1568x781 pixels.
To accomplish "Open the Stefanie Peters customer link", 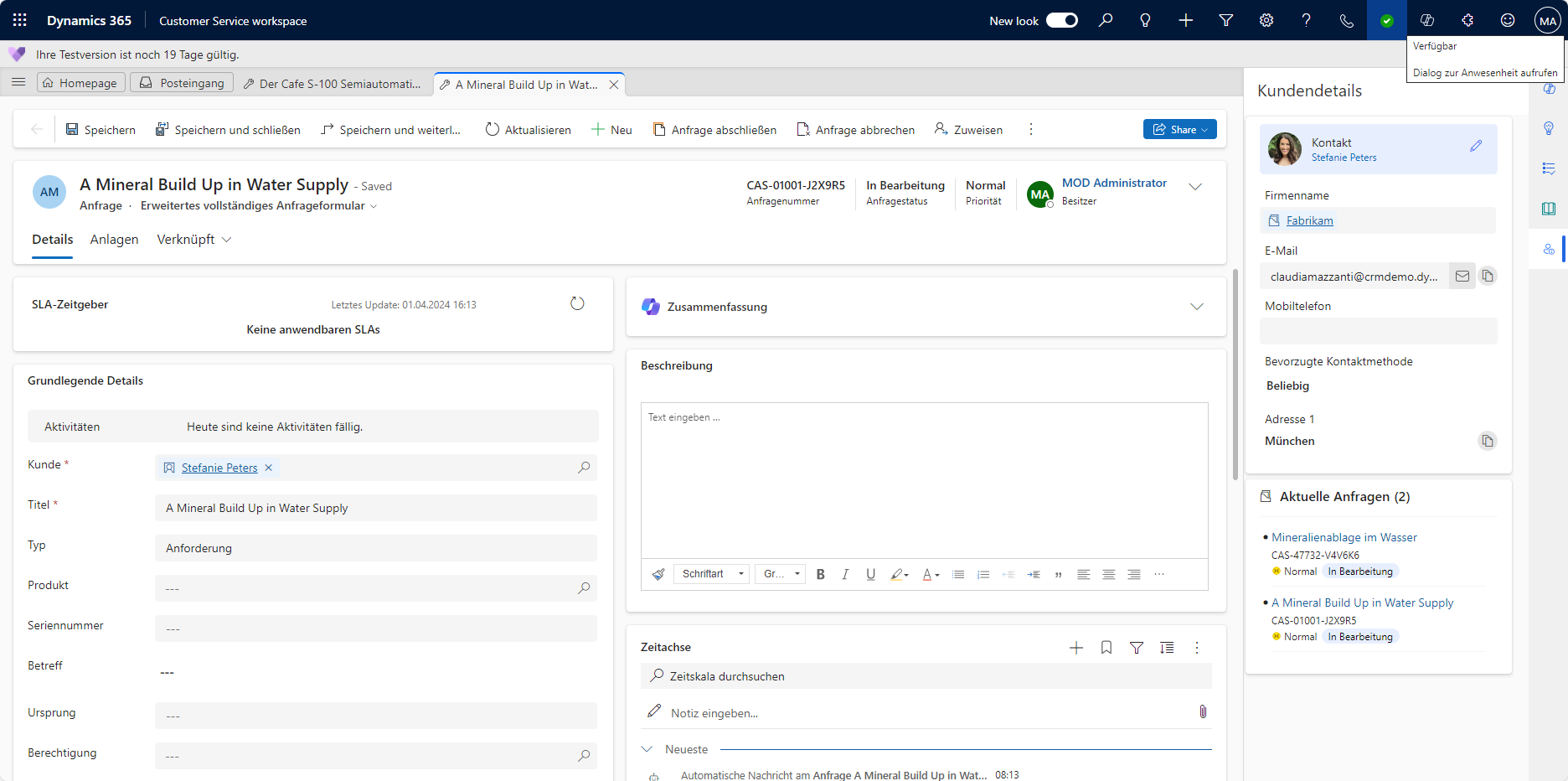I will tap(219, 468).
